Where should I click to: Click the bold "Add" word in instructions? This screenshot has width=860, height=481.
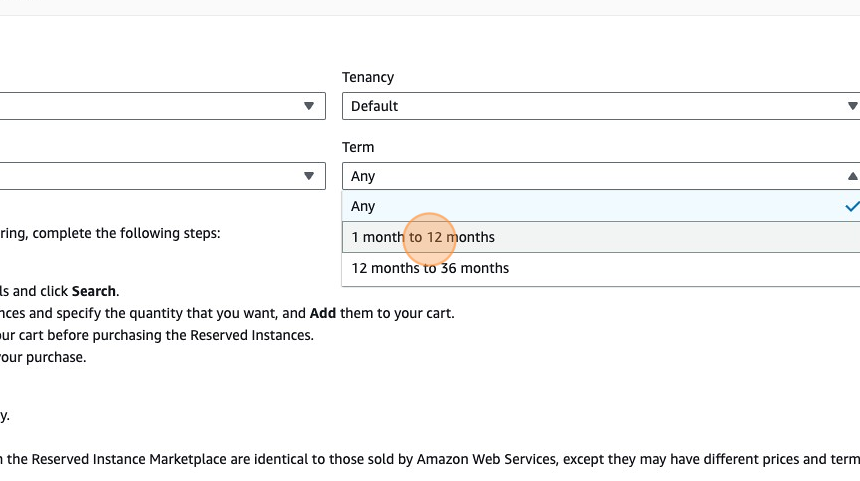(322, 313)
